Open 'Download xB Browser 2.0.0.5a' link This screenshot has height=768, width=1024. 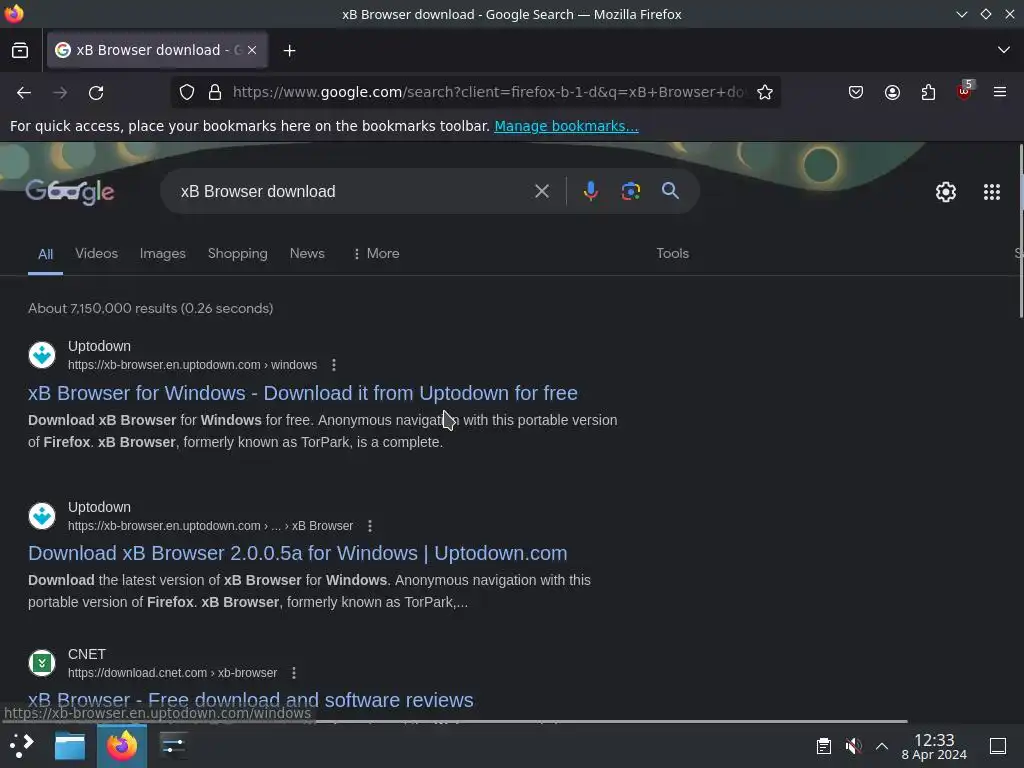tap(298, 553)
